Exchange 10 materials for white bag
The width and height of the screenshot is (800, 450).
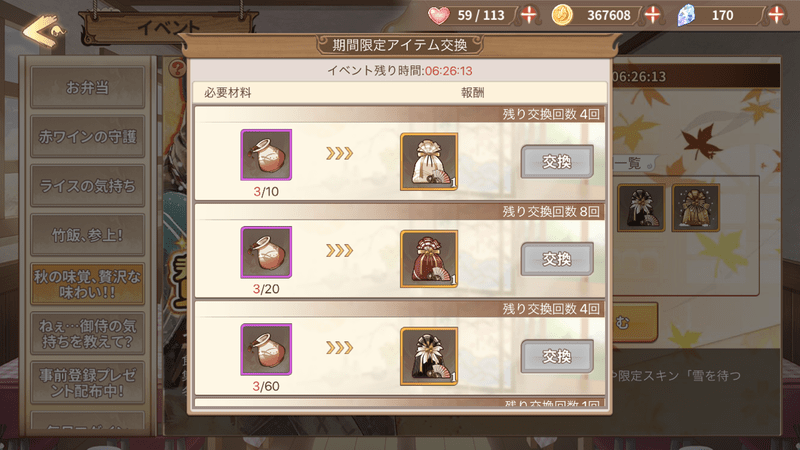[x=557, y=162]
